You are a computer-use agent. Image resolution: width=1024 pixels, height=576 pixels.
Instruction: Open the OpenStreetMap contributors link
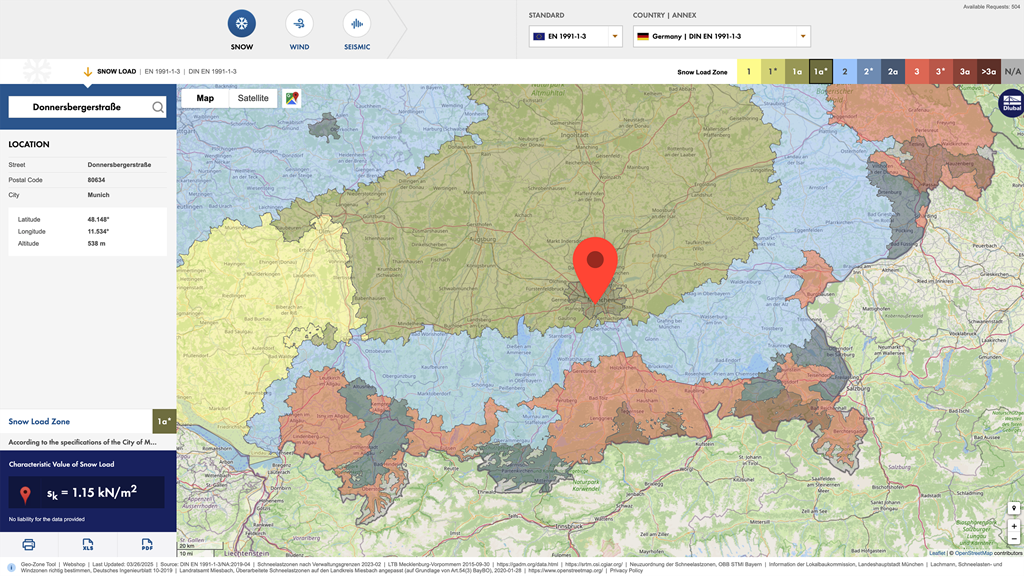tap(973, 552)
